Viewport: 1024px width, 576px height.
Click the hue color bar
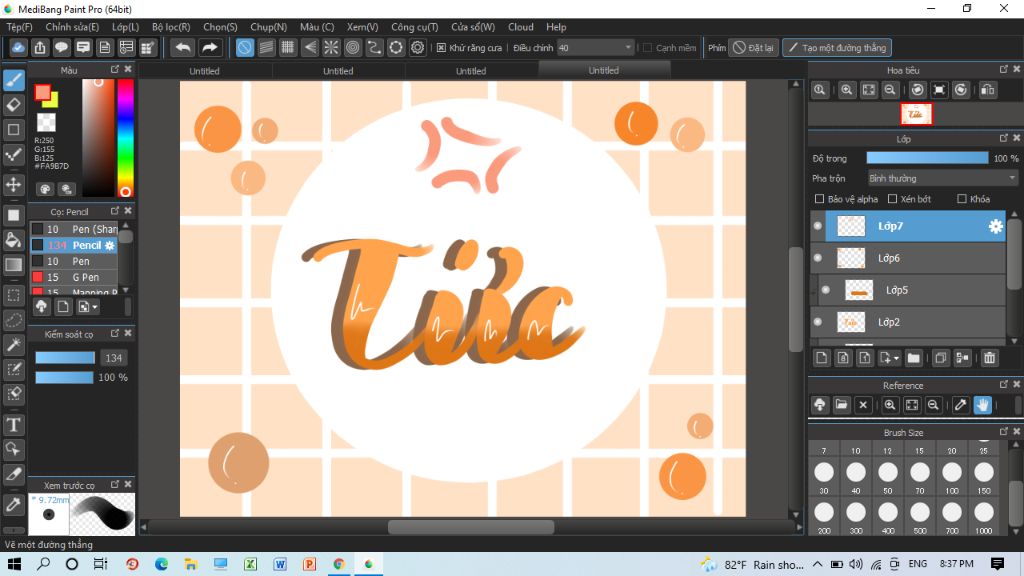[x=125, y=138]
